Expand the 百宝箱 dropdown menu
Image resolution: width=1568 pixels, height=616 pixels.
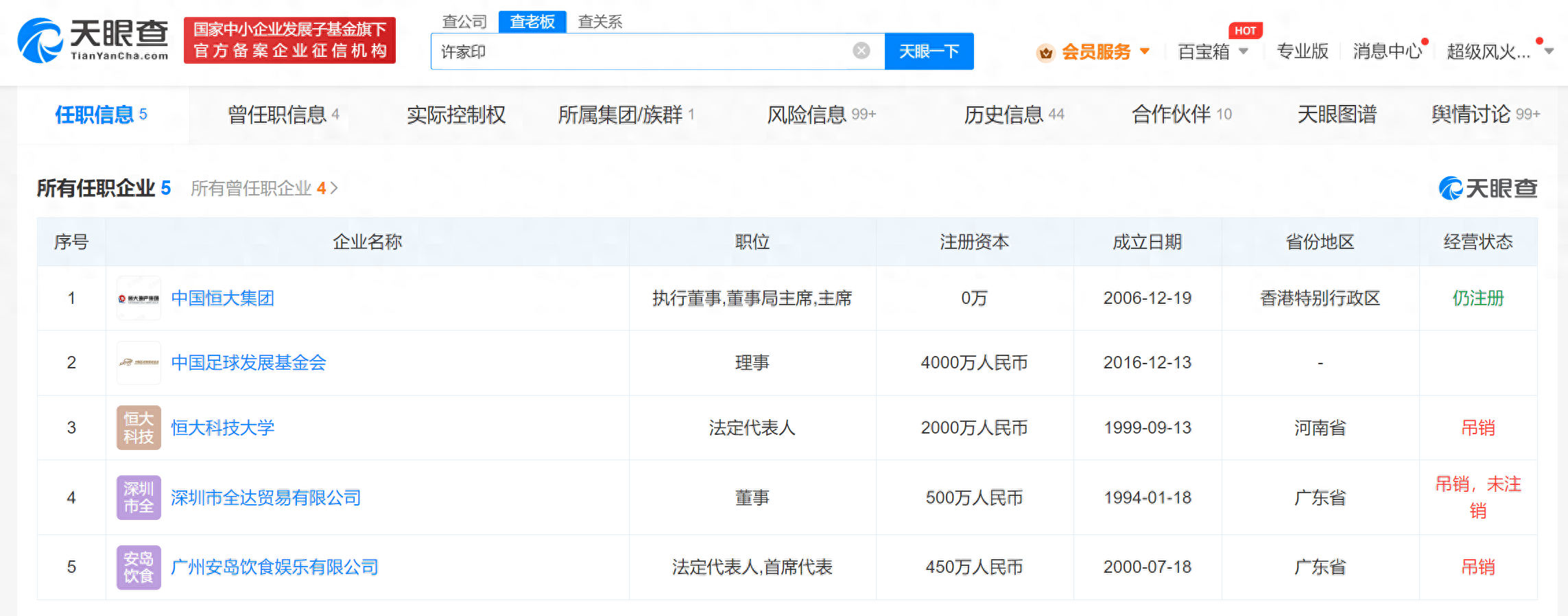pyautogui.click(x=1243, y=51)
